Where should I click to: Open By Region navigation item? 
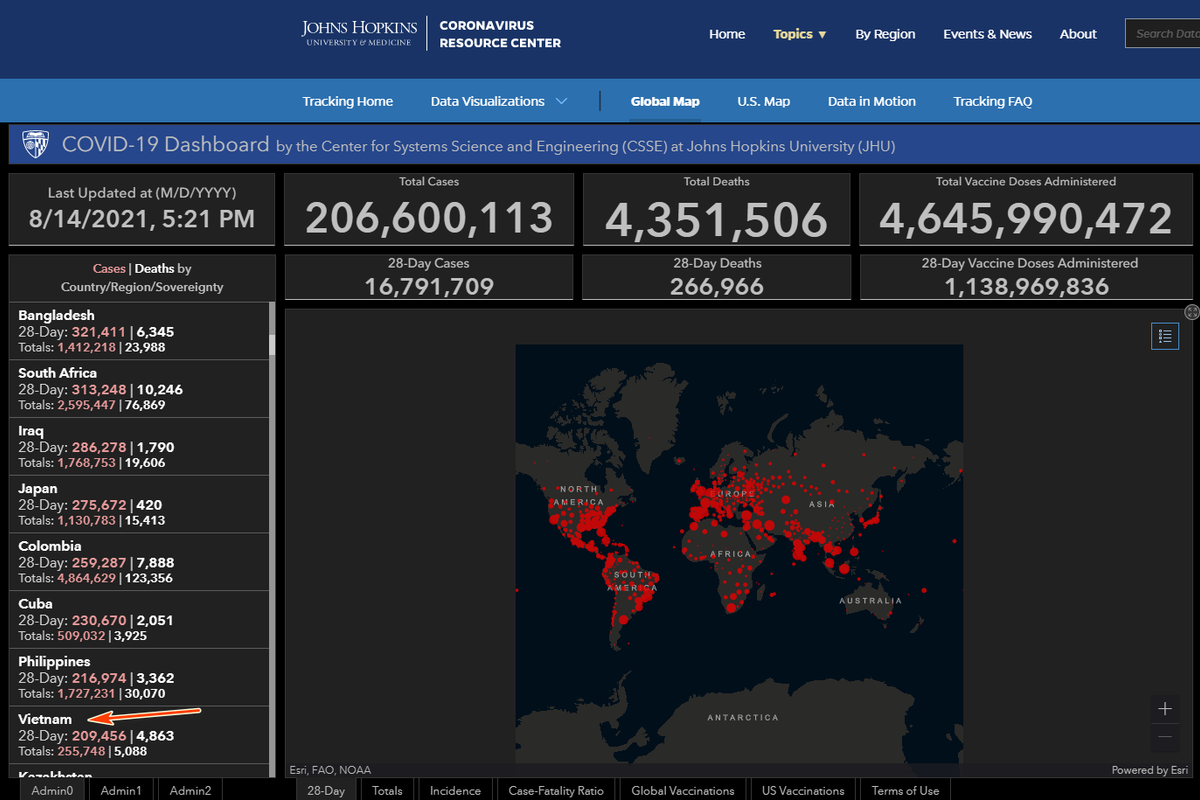point(885,34)
